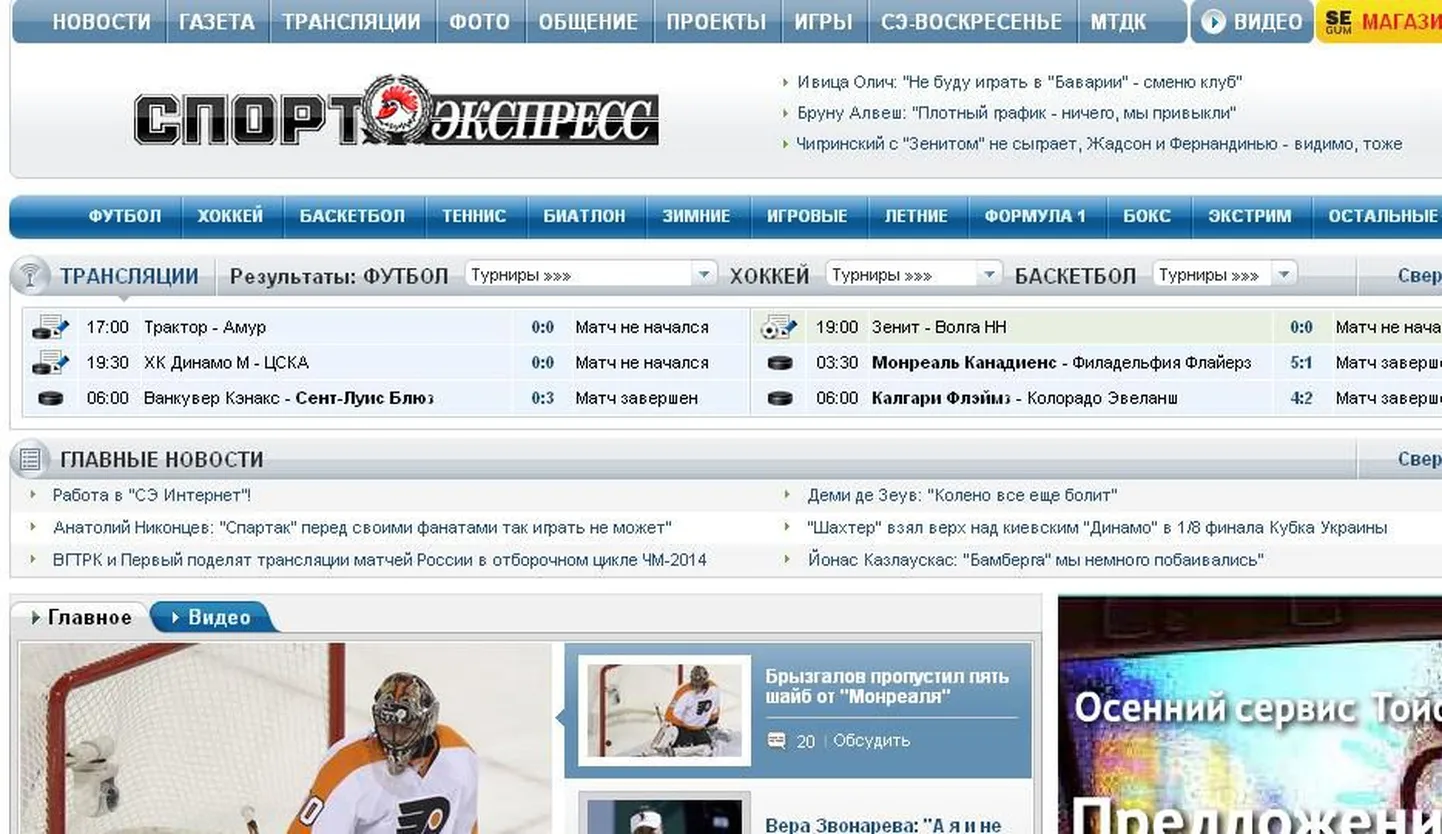Go to the ЗИМНИЕ sports section
Image resolution: width=1442 pixels, height=834 pixels.
[x=696, y=216]
